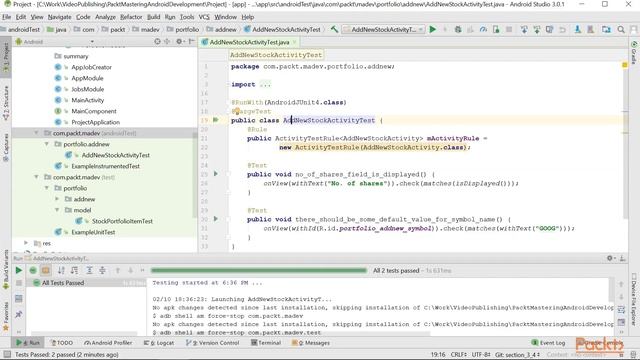Viewport: 640px width, 360px height.
Task: Click the Rerun tests green play icon in Run panel
Action: [19, 270]
